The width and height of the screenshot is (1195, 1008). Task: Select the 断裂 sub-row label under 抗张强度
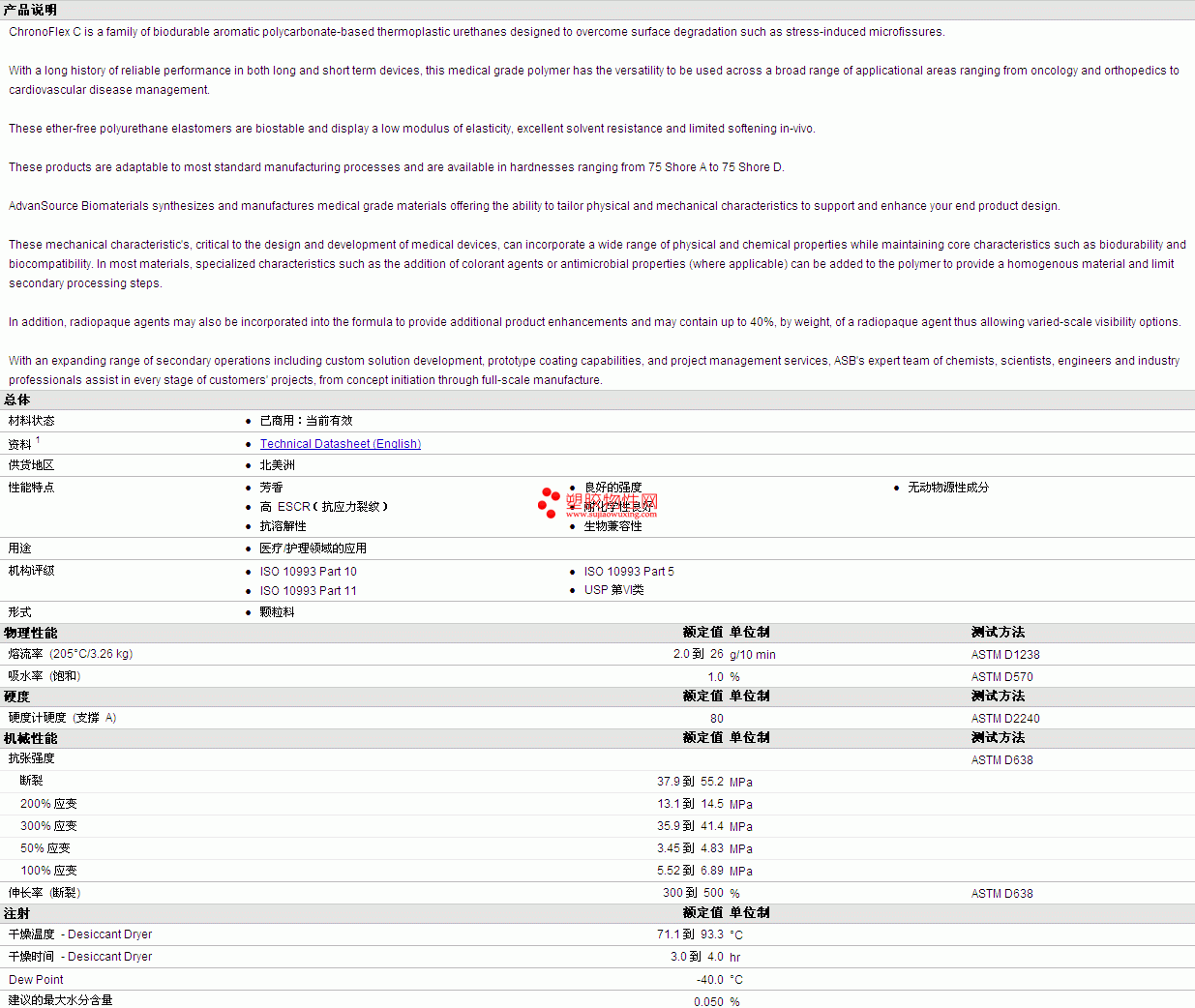click(32, 781)
